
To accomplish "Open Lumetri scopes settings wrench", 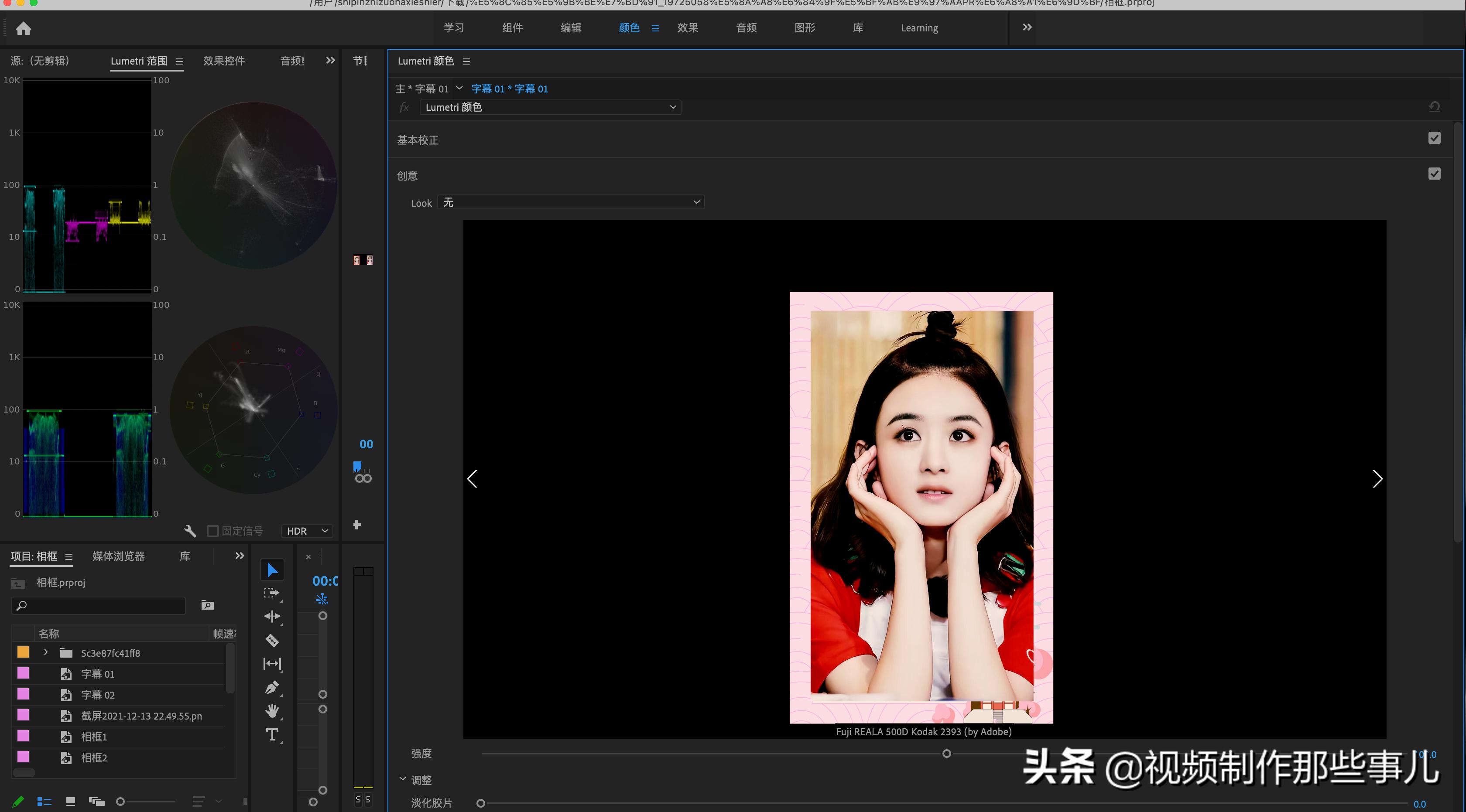I will point(190,531).
